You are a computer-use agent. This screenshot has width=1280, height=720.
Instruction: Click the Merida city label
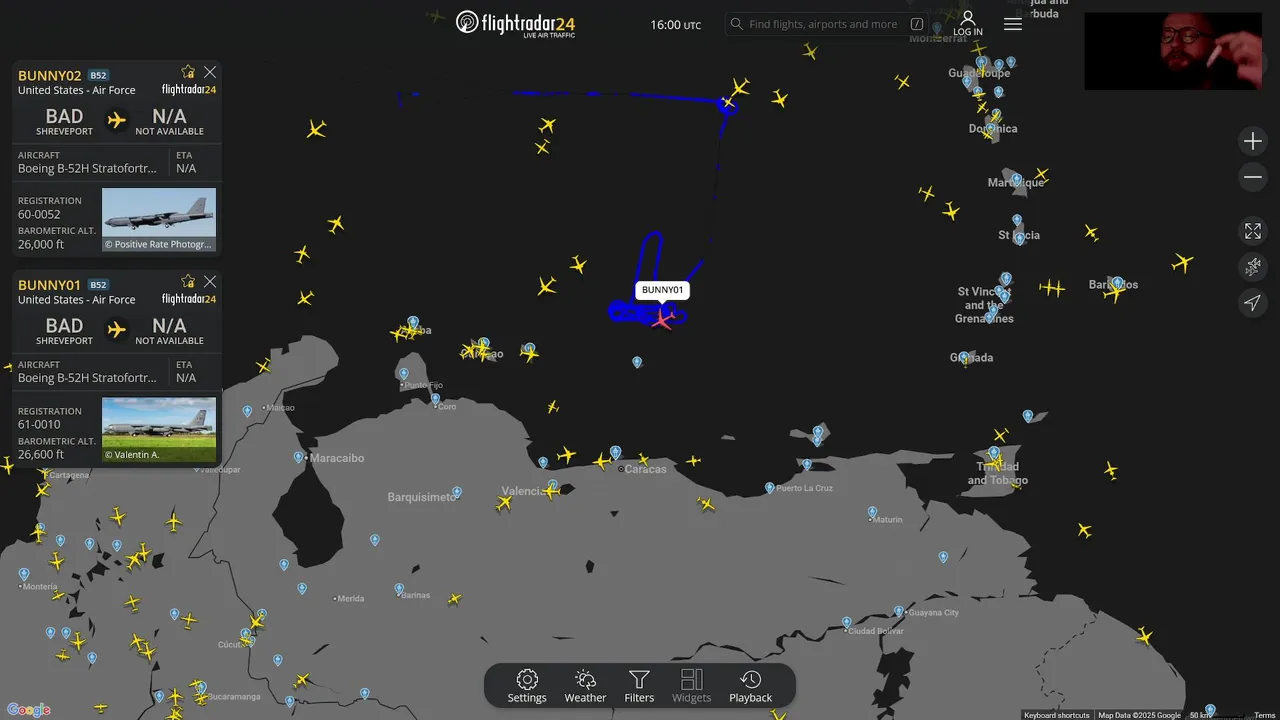(x=351, y=599)
